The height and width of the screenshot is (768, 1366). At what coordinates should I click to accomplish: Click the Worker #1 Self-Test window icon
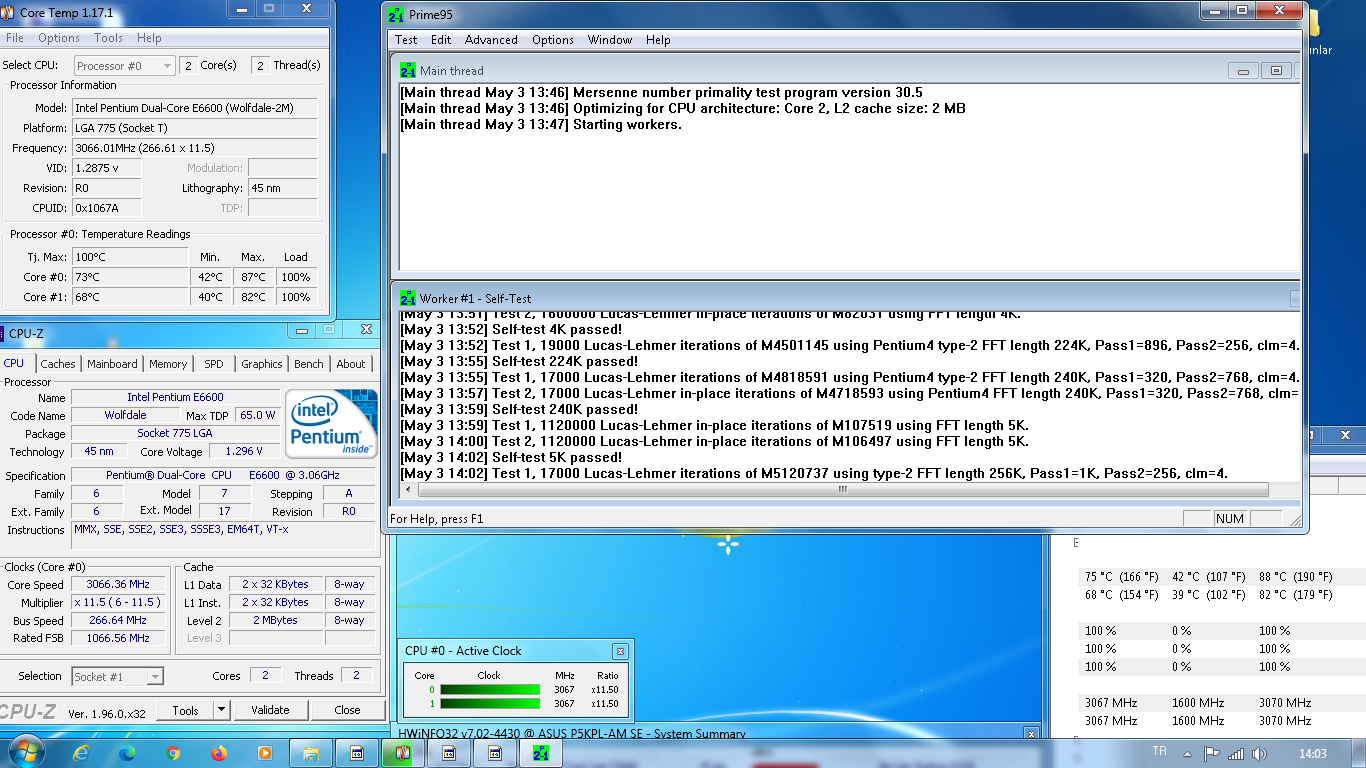408,298
